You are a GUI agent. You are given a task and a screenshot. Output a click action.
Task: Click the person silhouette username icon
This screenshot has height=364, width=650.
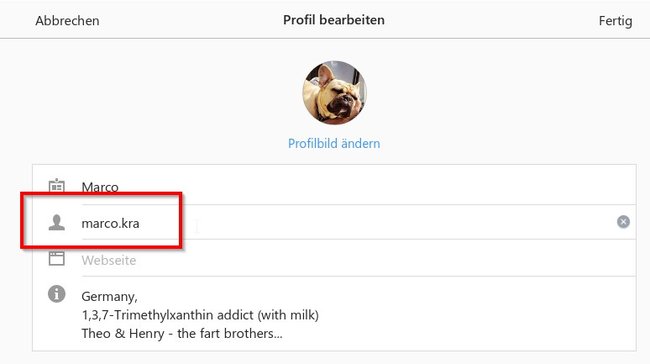(56, 223)
